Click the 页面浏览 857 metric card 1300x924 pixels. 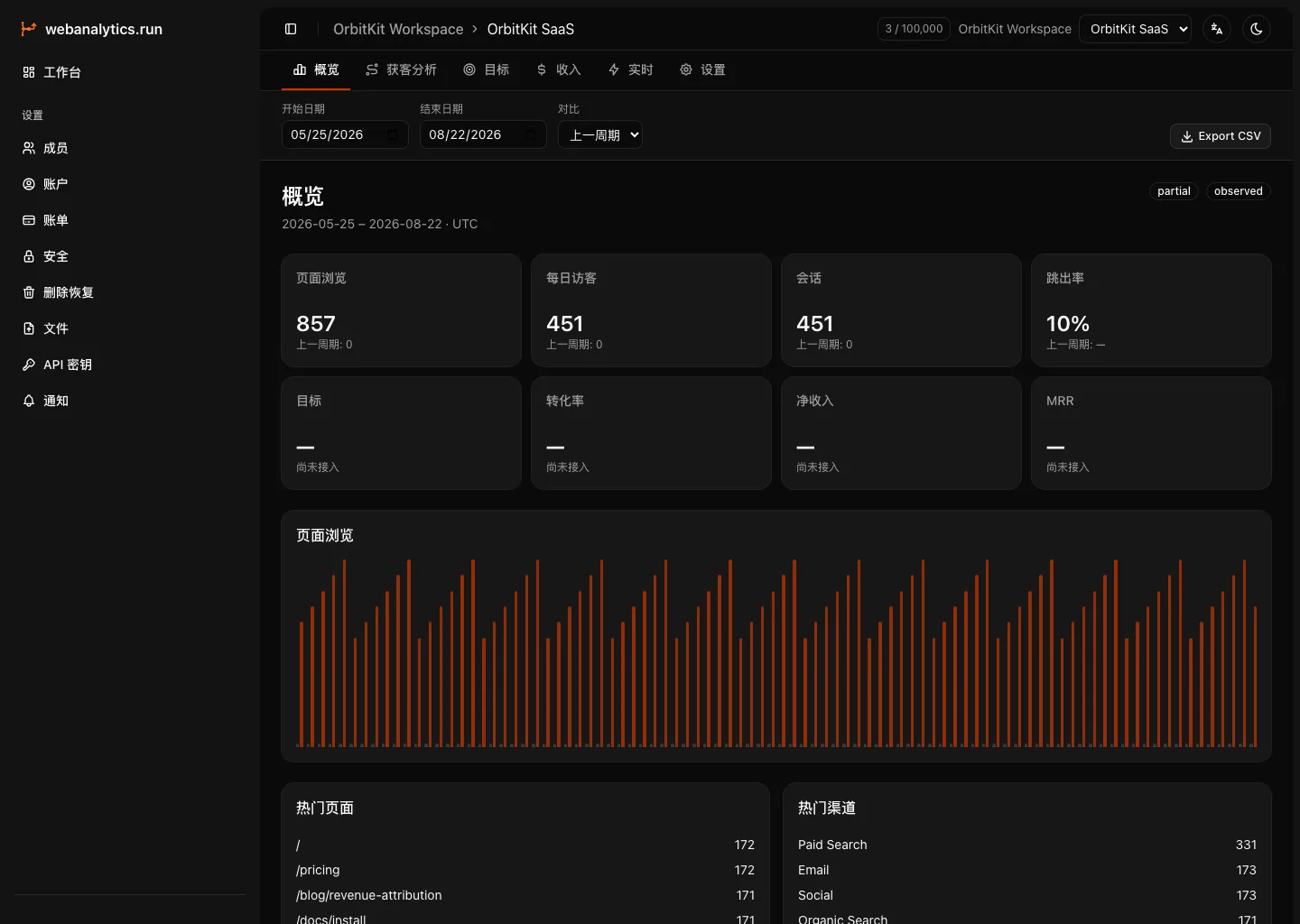coord(402,310)
